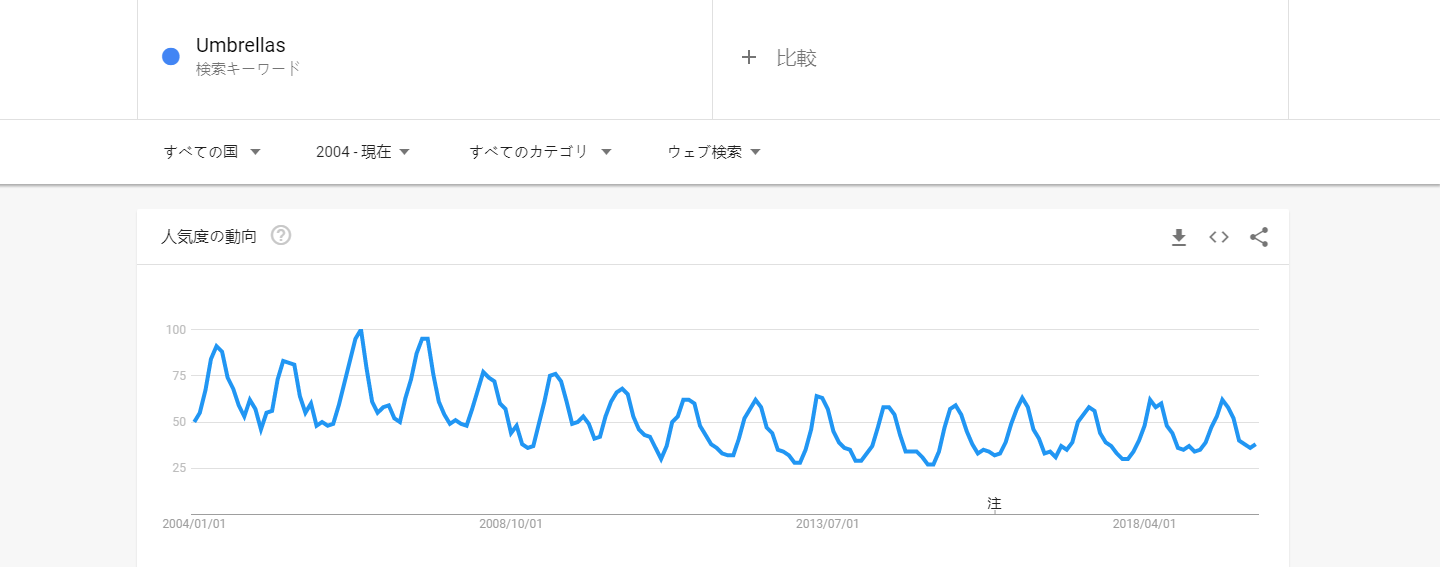Click the 注 note marker on chart
1440x567 pixels.
pos(994,504)
